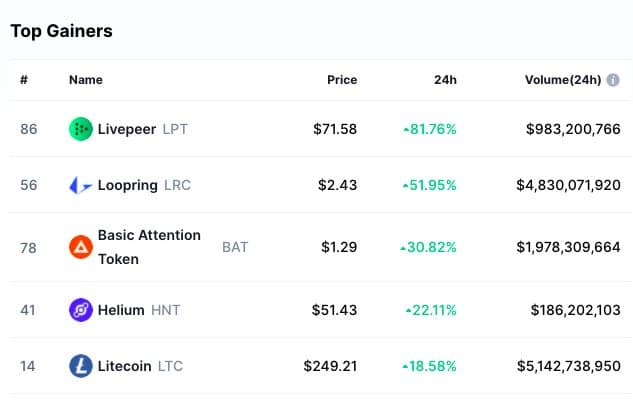Click the Helium coin logo icon

tap(81, 310)
